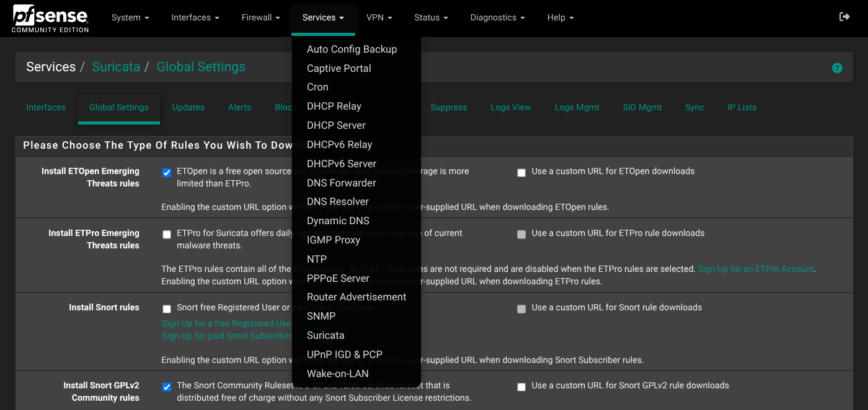Click the pfSense Community Edition logo
Screen dimensions: 868x410
(x=50, y=18)
